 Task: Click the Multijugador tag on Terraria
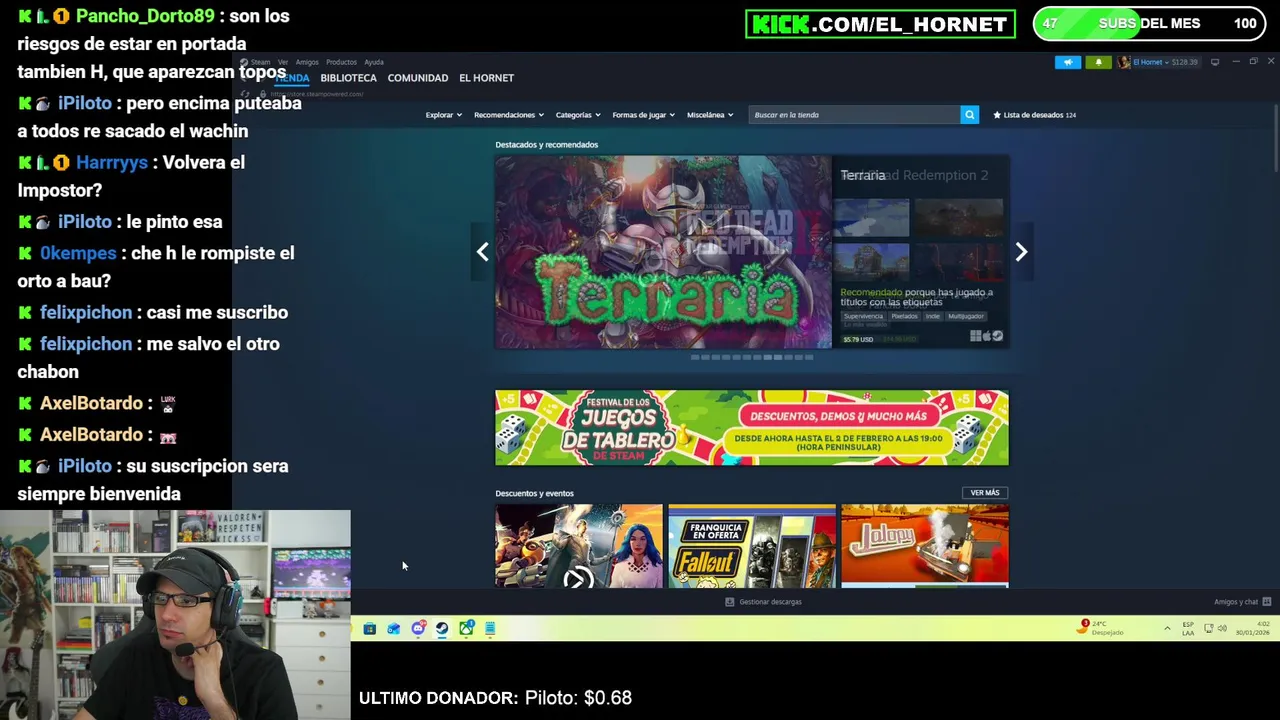pos(966,316)
